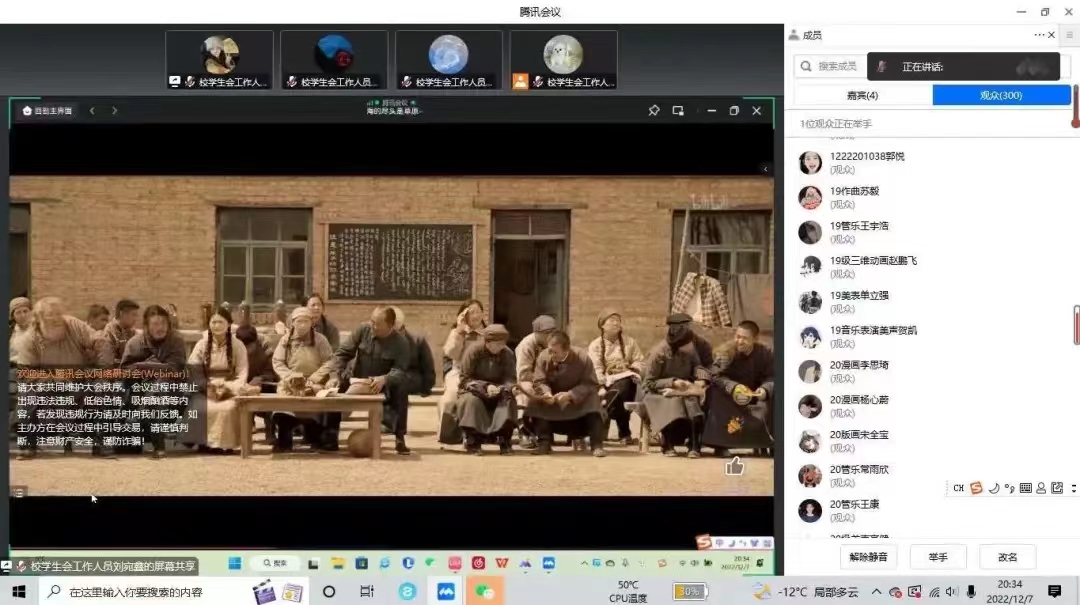Viewport: 1080px width, 605px height.
Task: Open the Windows Start menu
Action: pos(19,592)
